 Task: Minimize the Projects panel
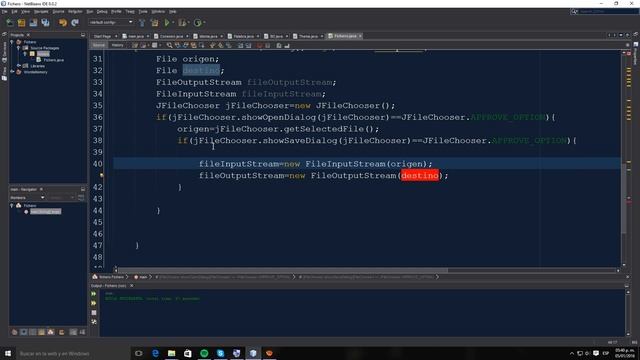83,35
